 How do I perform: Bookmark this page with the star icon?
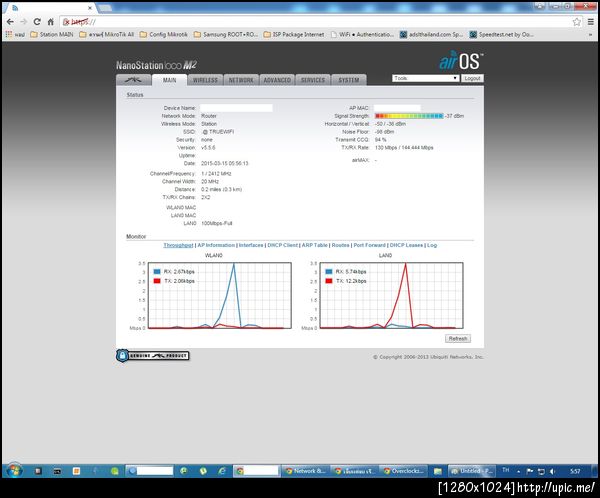[577, 22]
